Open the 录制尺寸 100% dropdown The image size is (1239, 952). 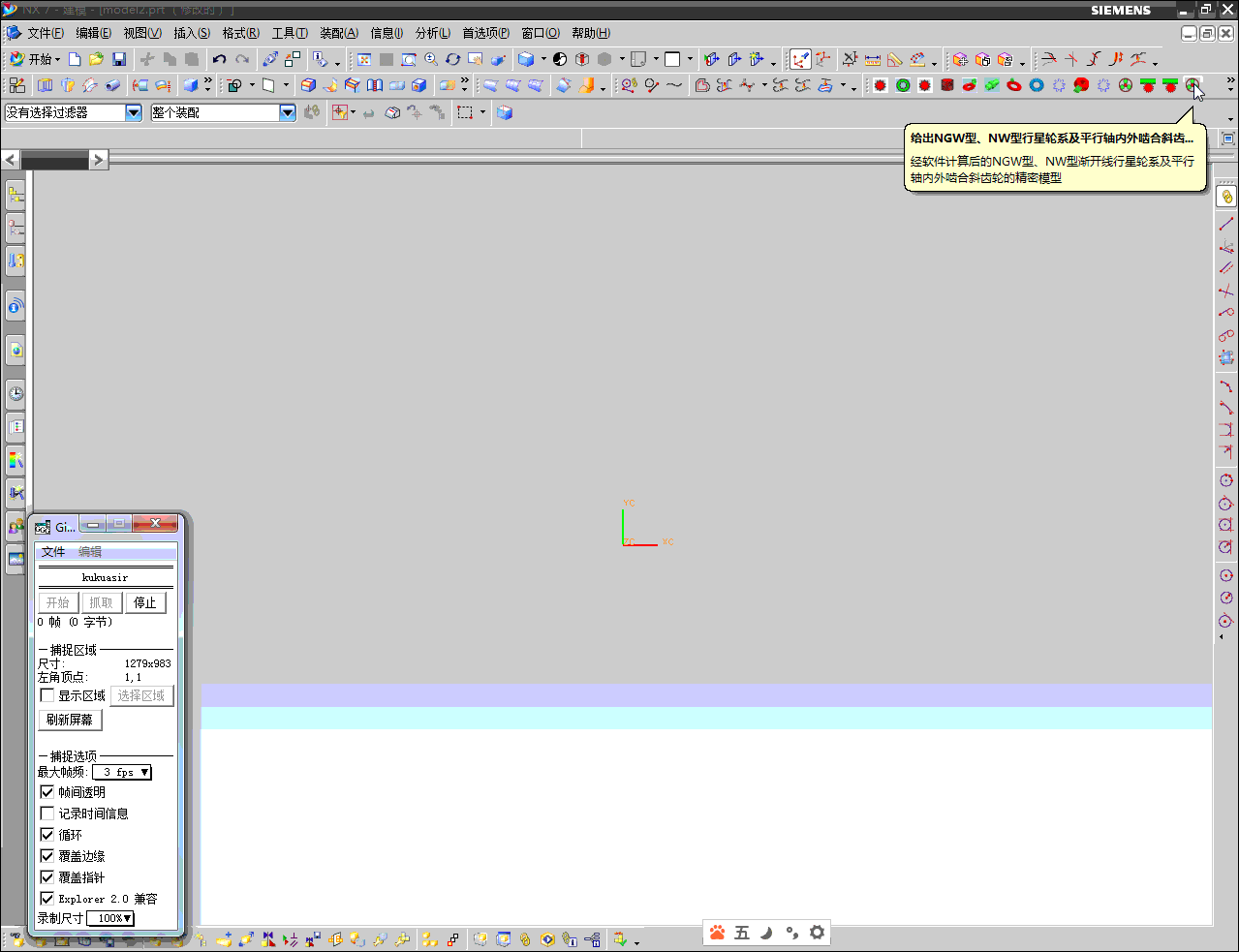[110, 918]
